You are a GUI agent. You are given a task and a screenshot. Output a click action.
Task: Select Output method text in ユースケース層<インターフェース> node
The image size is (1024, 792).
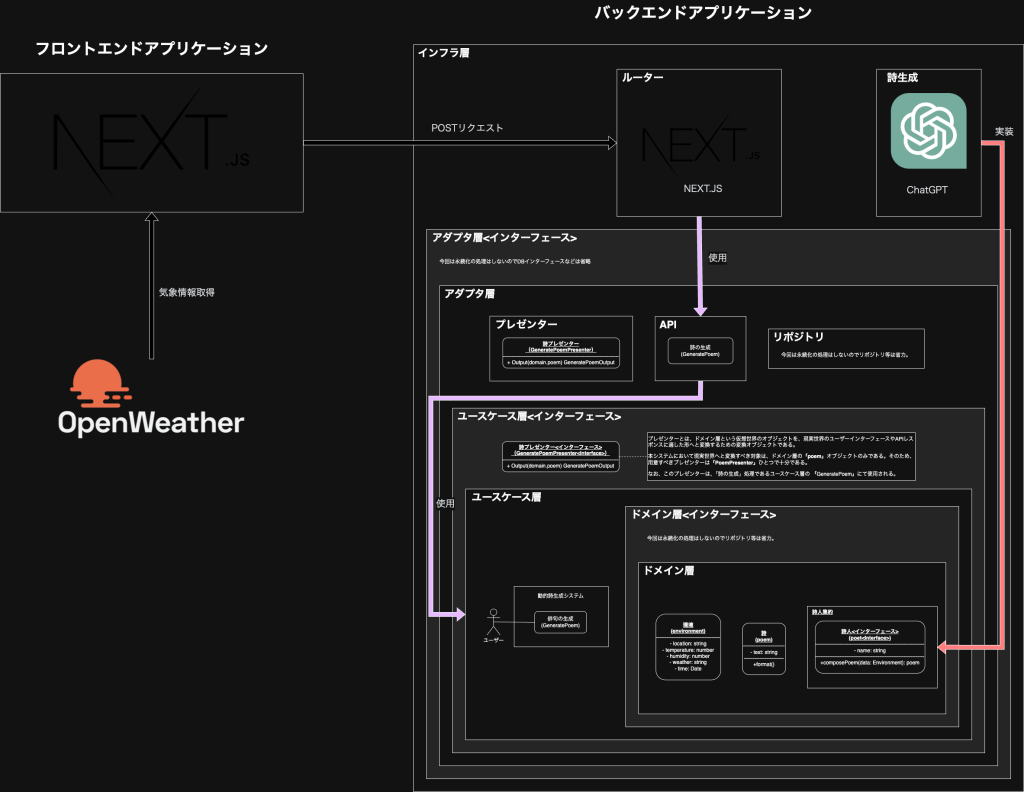[560, 466]
